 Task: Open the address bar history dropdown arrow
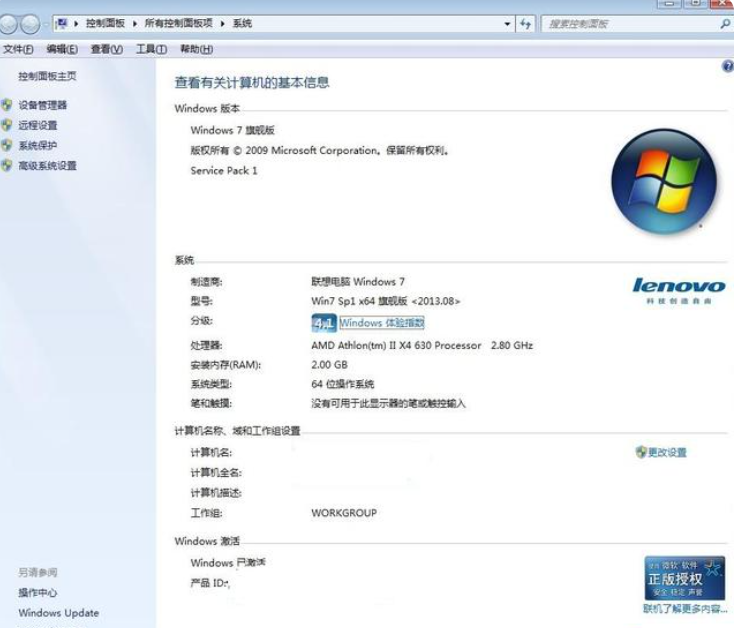(x=508, y=23)
